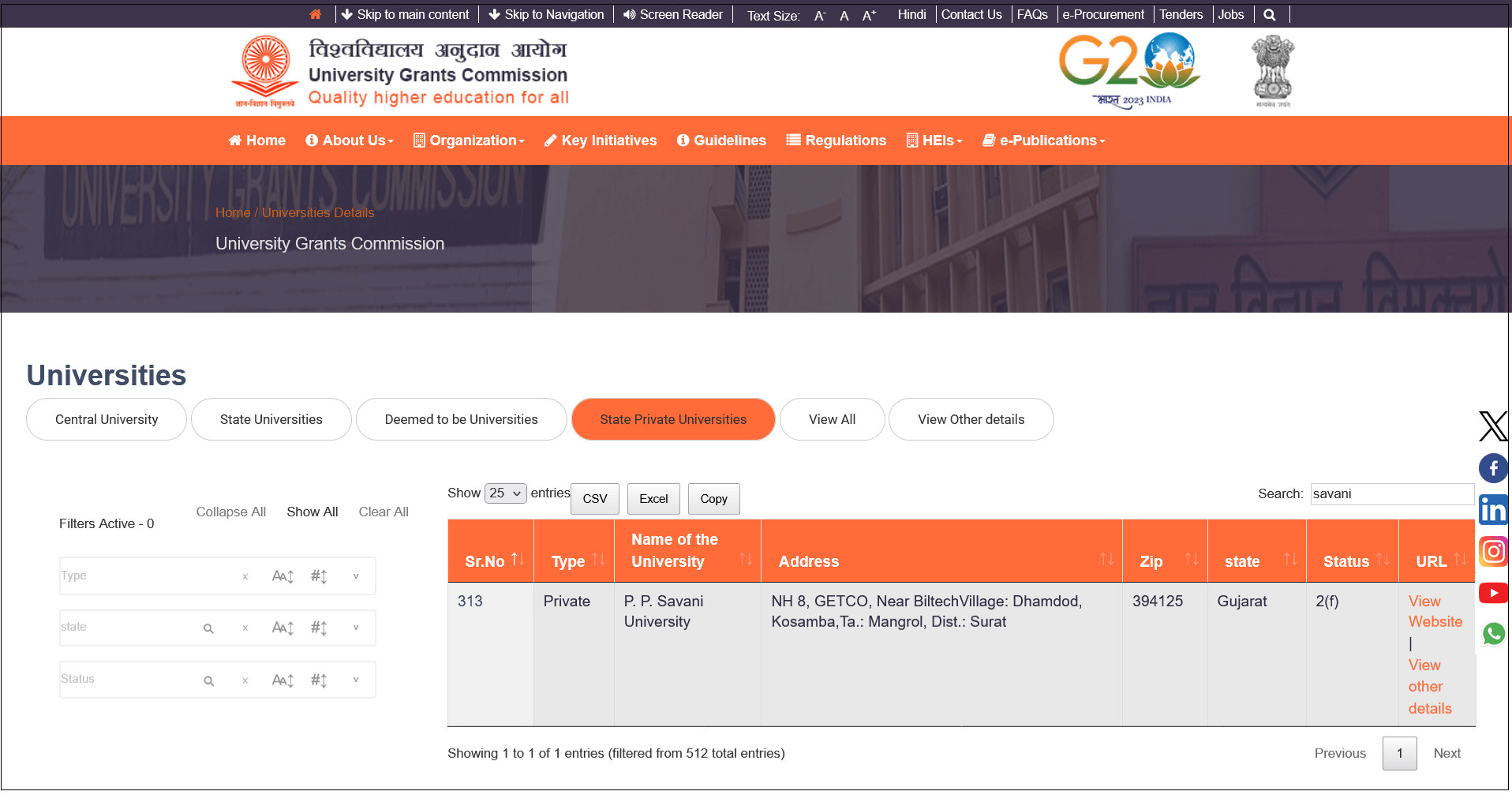Screen dimensions: 1512x795
Task: Expand the Status filter pane
Action: 356,680
